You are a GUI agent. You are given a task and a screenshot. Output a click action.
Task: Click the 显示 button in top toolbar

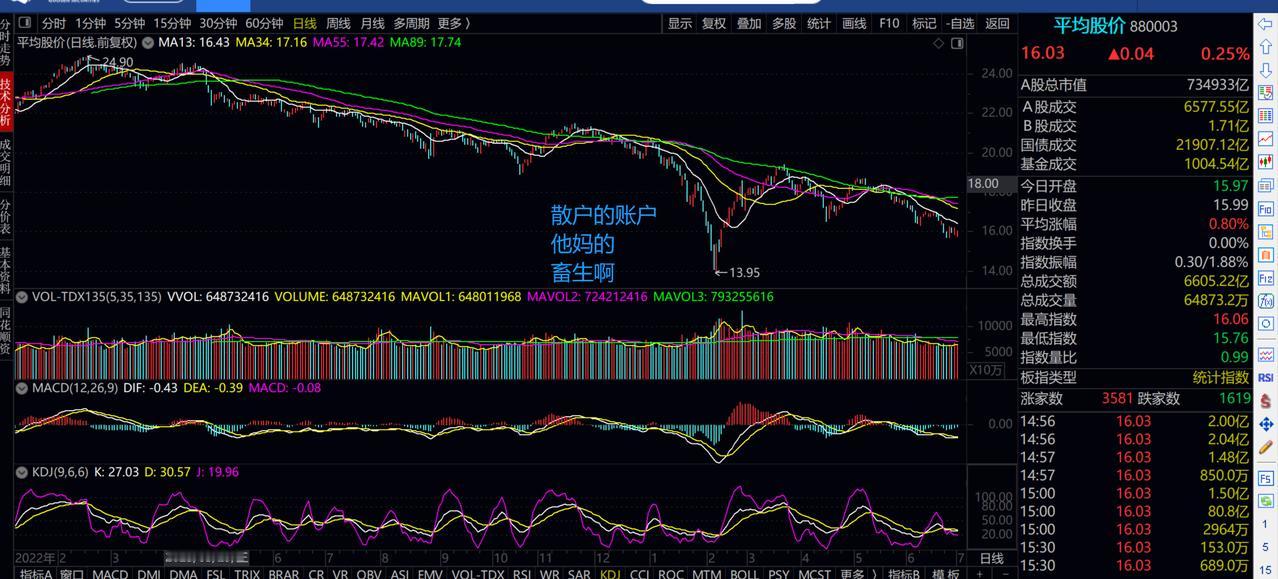(680, 23)
